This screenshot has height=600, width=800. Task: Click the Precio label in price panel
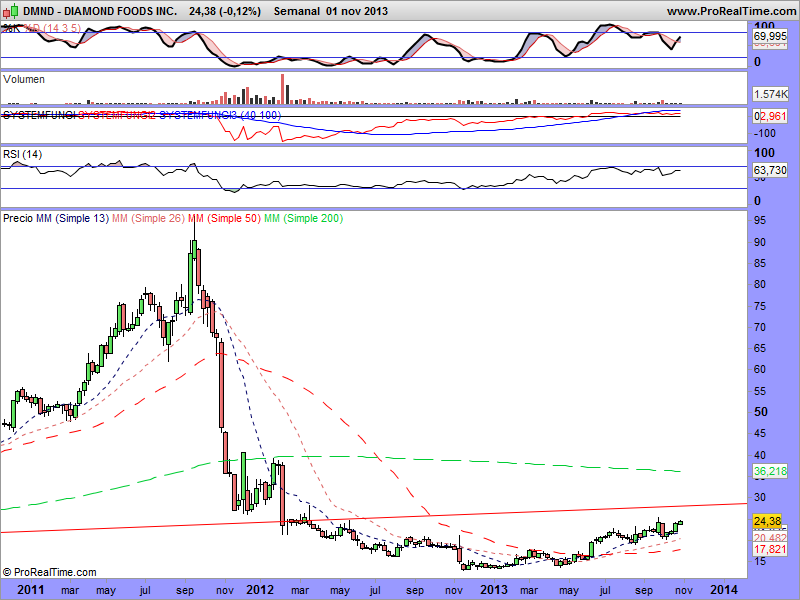click(x=18, y=218)
